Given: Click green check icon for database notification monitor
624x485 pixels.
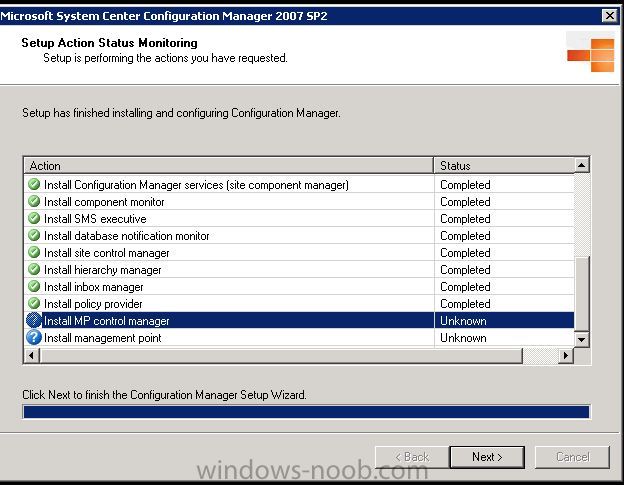Looking at the screenshot, I should tap(34, 236).
